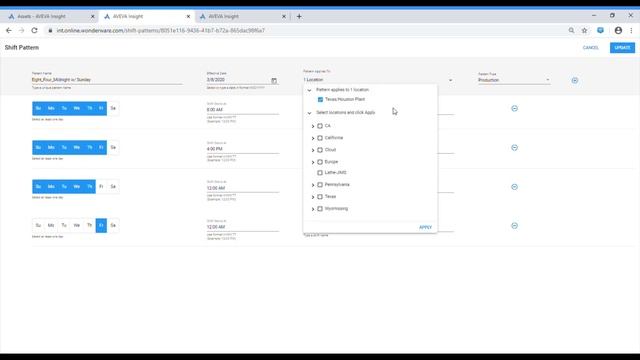The width and height of the screenshot is (640, 360).
Task: Click the UPDATE button
Action: tap(622, 48)
